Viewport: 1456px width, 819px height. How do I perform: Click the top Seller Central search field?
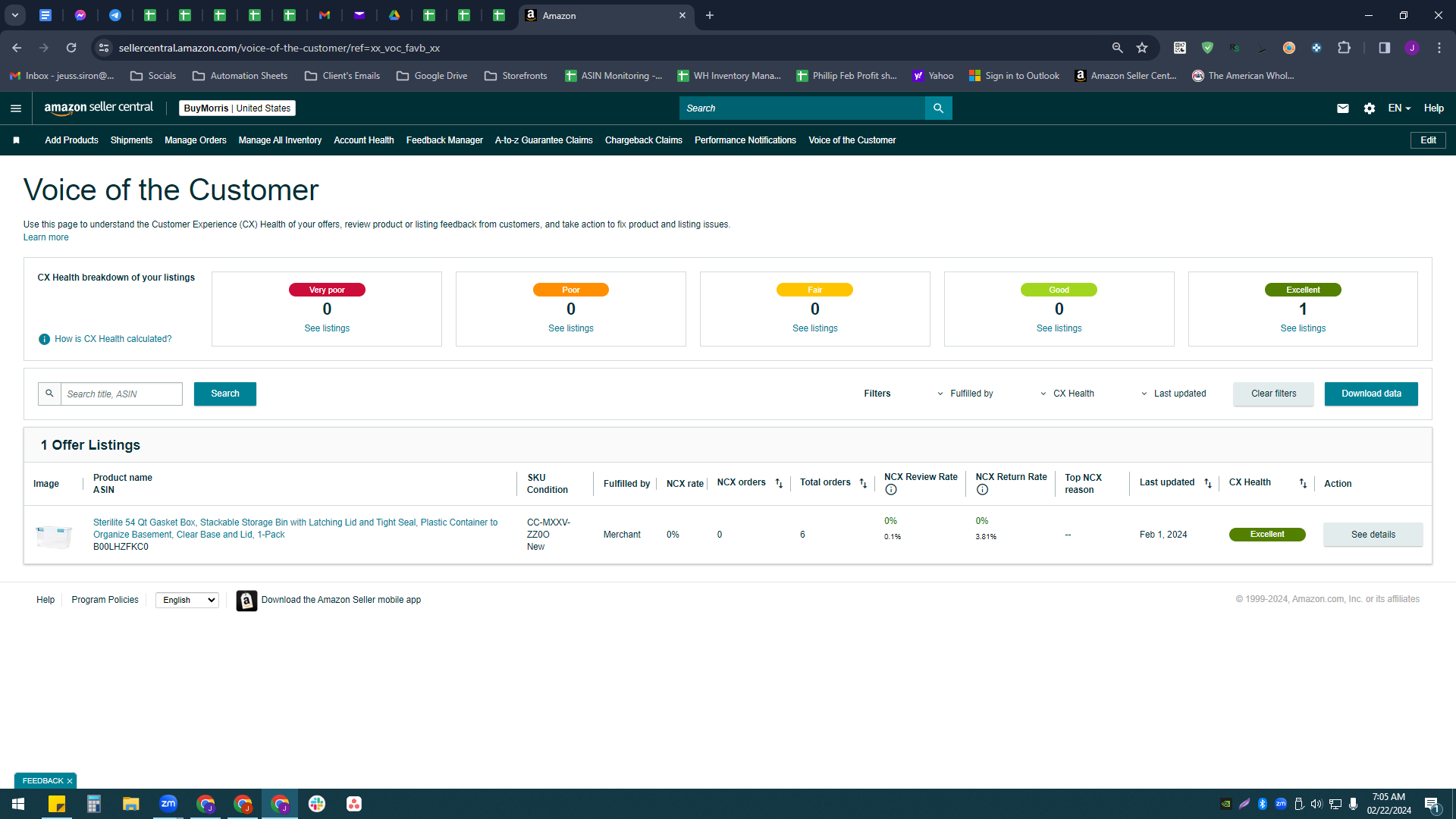coord(802,108)
